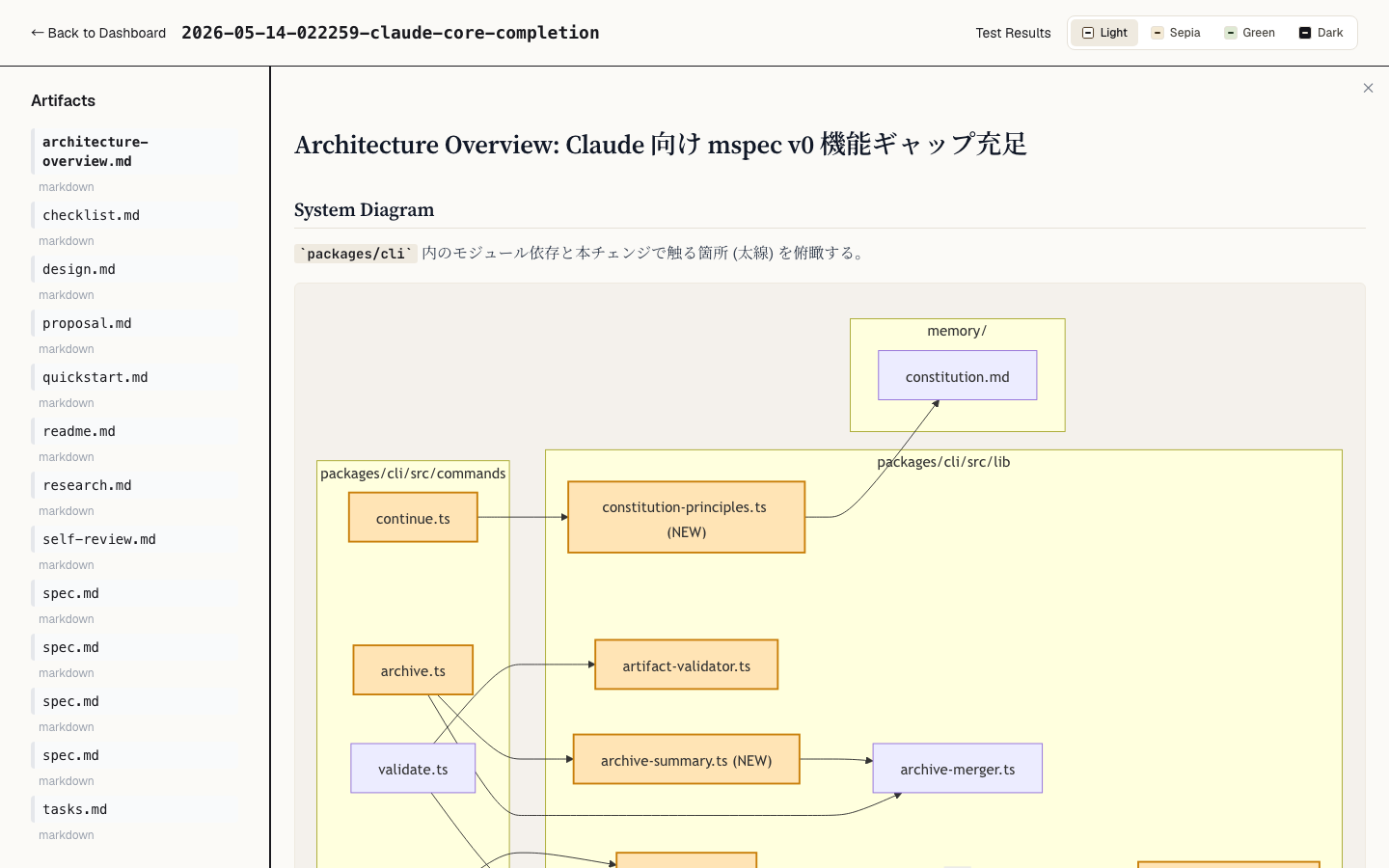This screenshot has width=1389, height=868.
Task: Click the project title 2026-05-14-022259-claude-core-completion
Action: (391, 33)
